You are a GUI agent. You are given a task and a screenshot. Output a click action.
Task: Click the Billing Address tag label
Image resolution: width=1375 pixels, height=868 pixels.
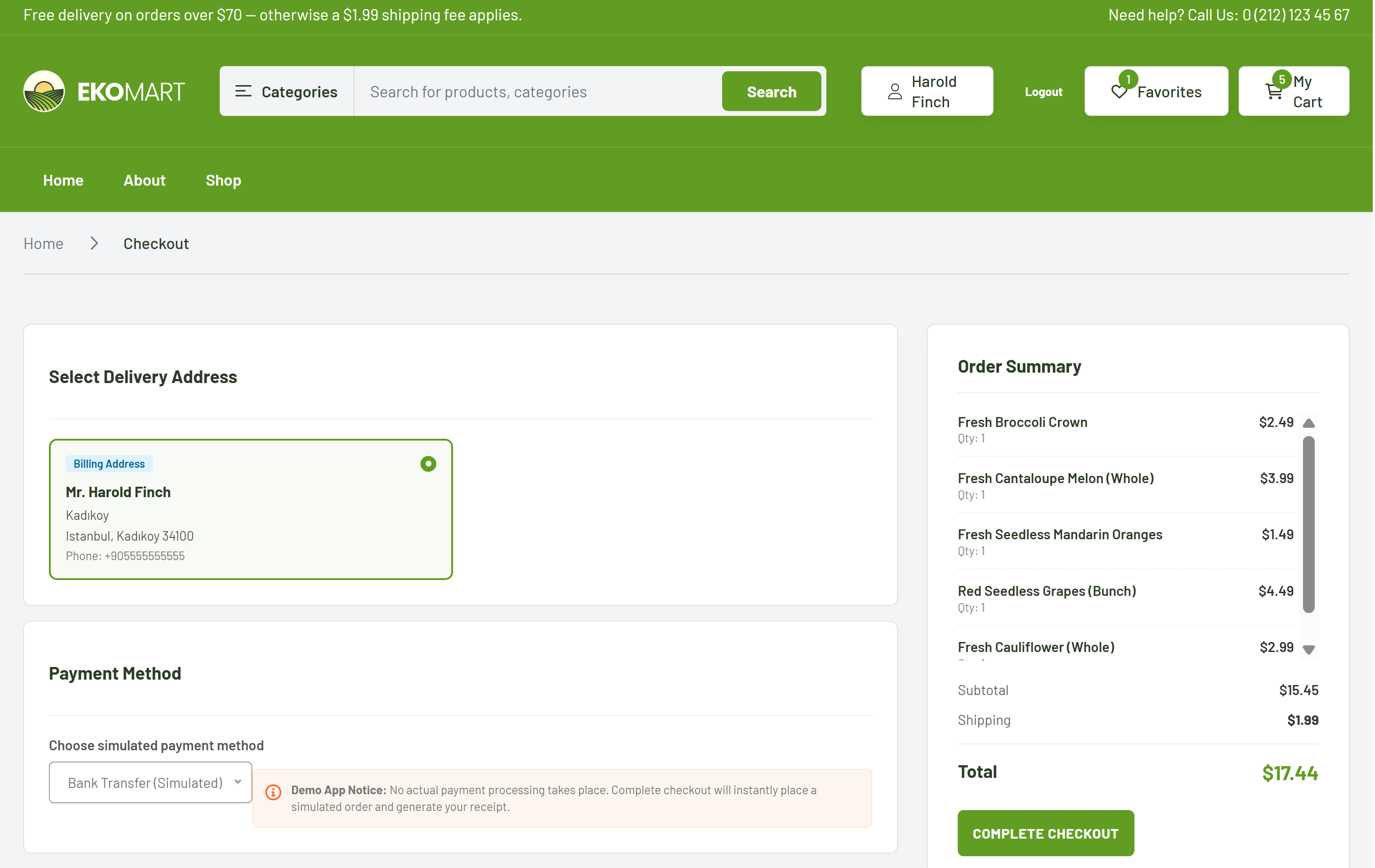tap(109, 465)
